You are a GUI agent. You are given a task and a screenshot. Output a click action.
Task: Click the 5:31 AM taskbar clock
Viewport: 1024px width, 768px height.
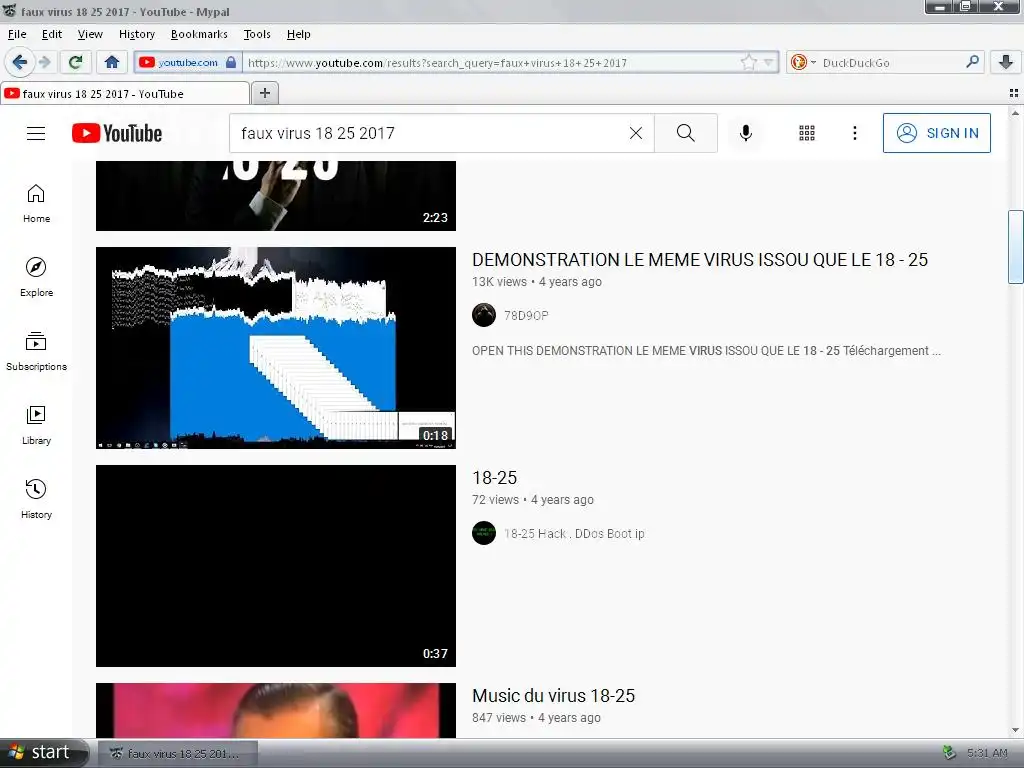[987, 753]
